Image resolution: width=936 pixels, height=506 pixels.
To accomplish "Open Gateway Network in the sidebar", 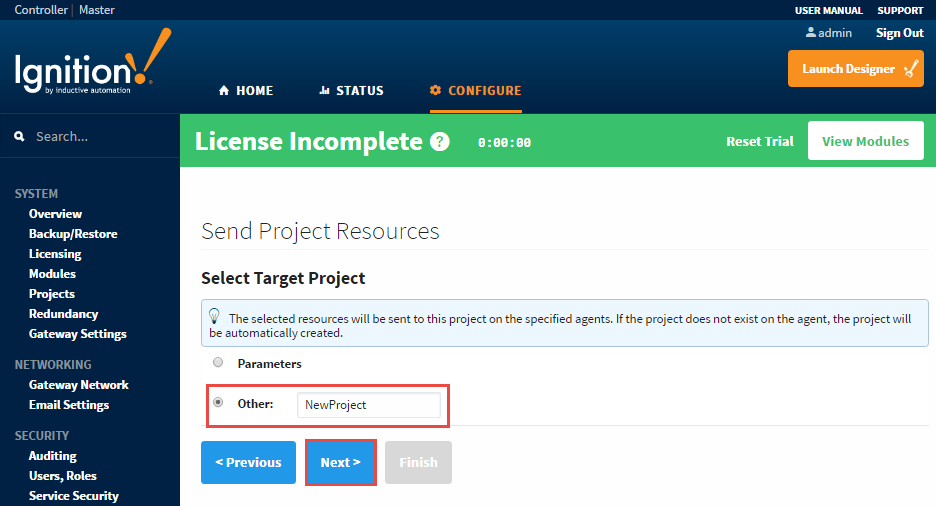I will [79, 385].
